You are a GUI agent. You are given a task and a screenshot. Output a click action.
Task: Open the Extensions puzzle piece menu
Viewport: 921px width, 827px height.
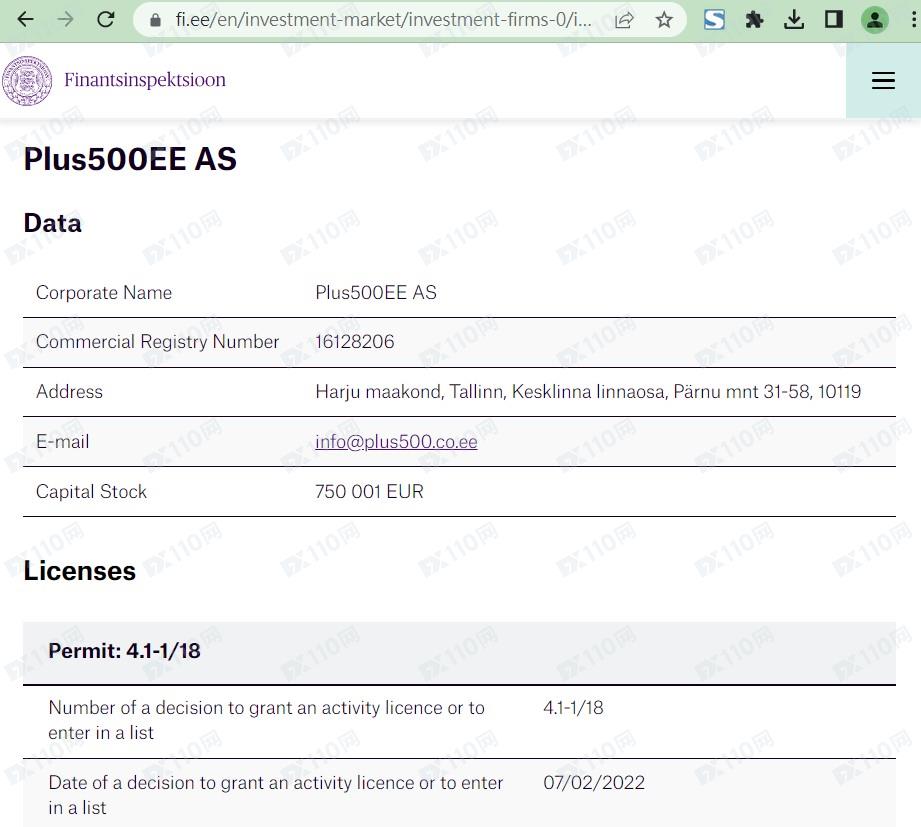(x=754, y=20)
